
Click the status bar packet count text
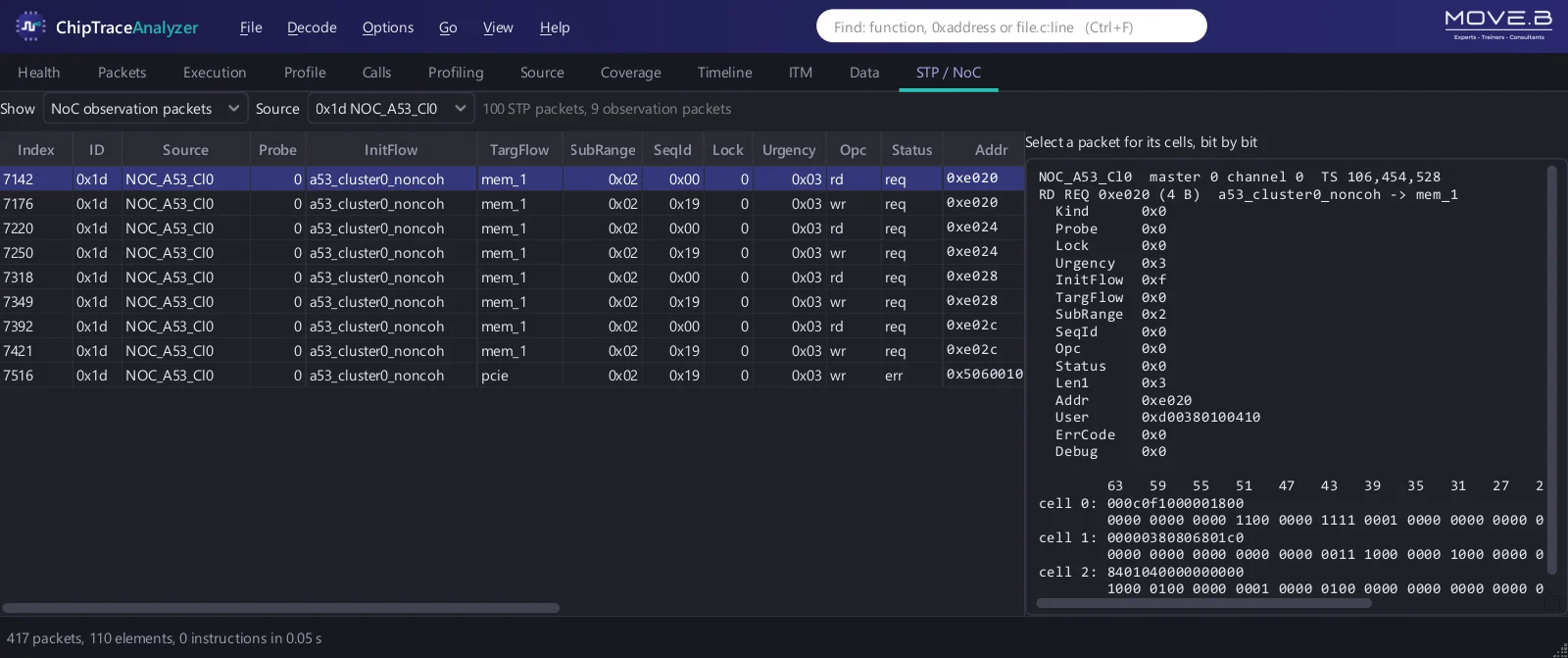click(x=165, y=638)
